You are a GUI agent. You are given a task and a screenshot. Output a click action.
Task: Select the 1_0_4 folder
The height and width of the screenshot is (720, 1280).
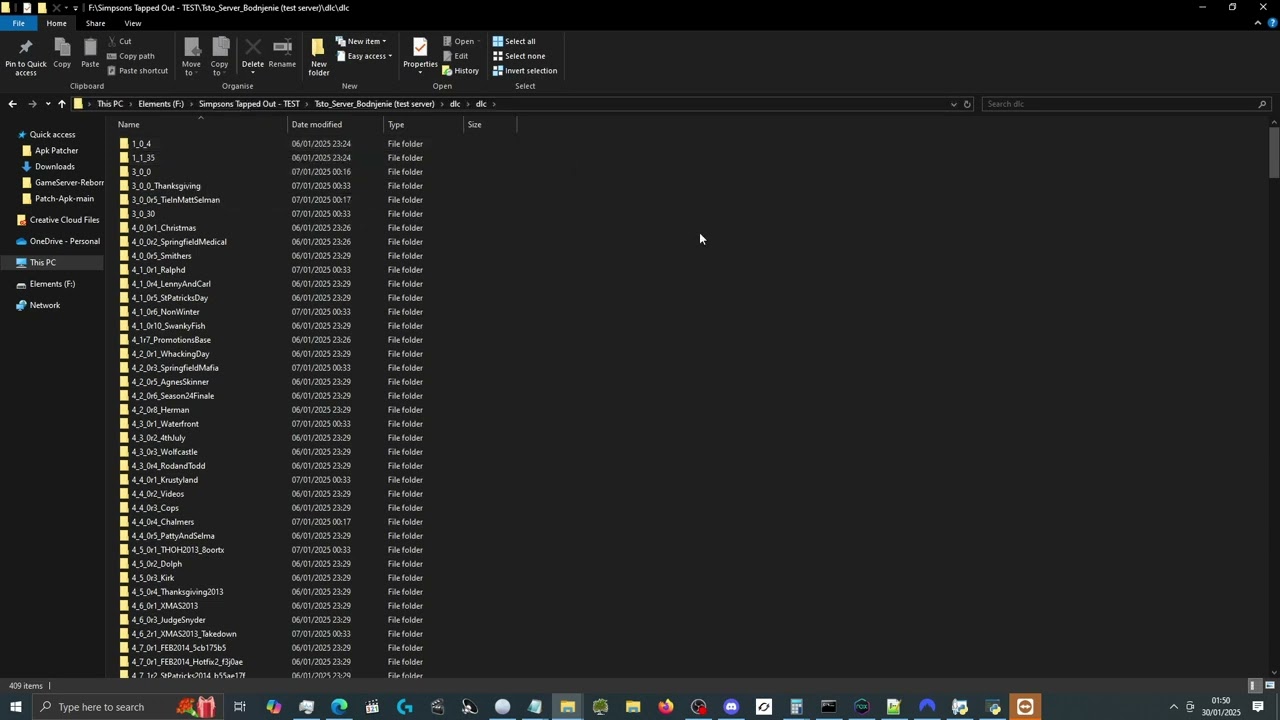(141, 144)
